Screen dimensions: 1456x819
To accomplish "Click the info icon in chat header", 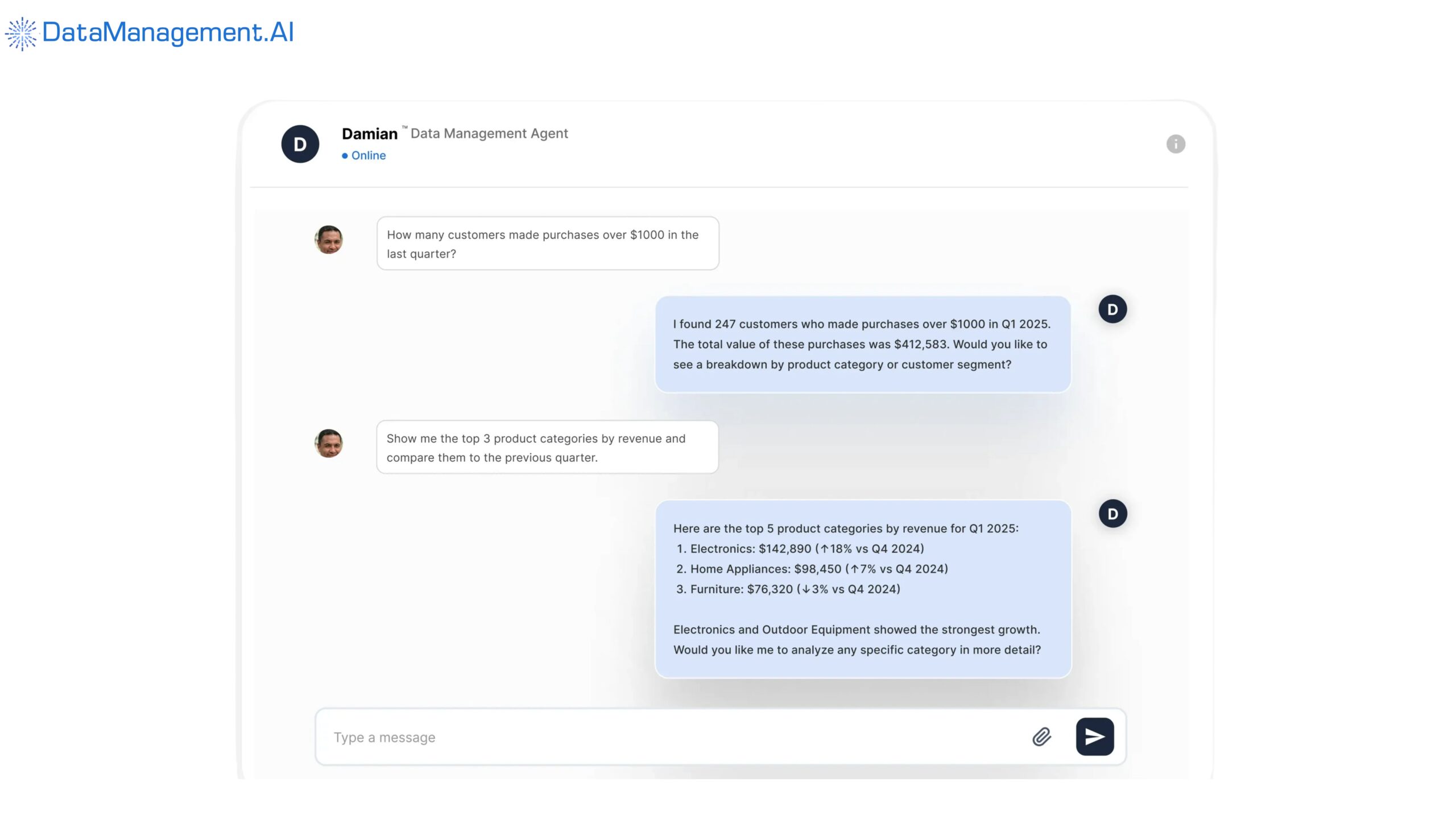I will [x=1175, y=144].
